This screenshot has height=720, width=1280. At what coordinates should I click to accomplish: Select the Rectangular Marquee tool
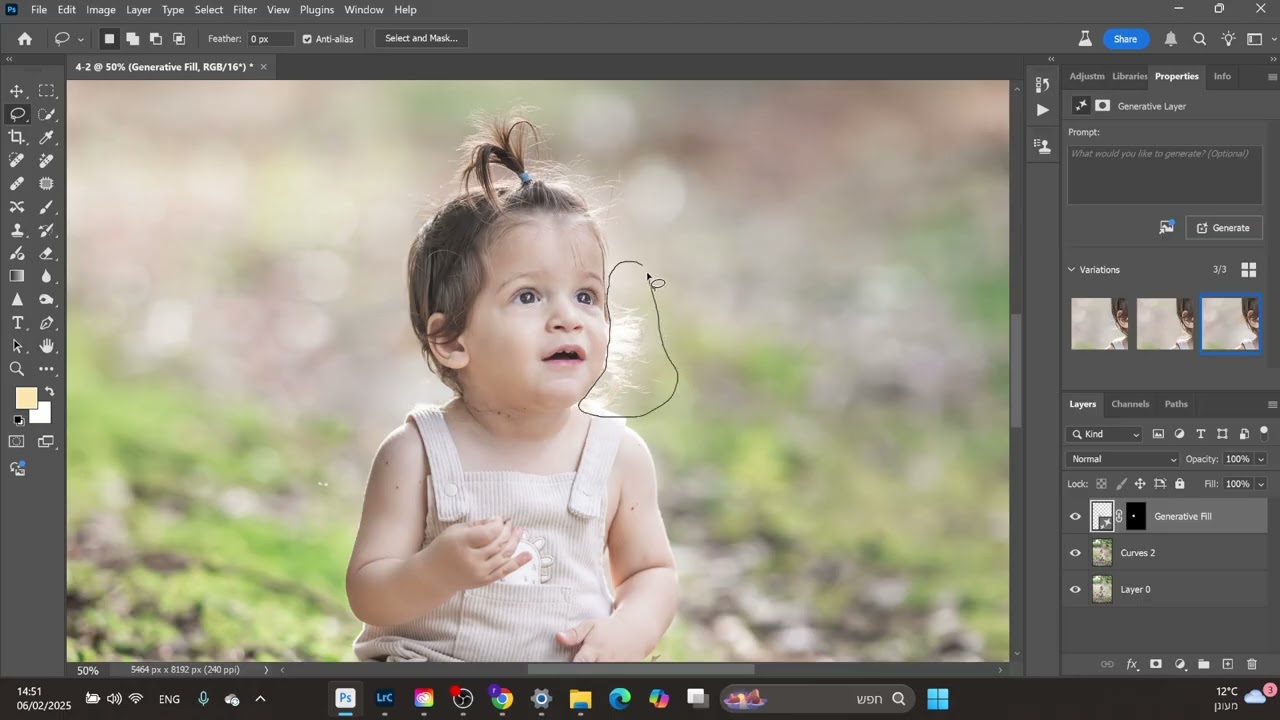tap(46, 91)
